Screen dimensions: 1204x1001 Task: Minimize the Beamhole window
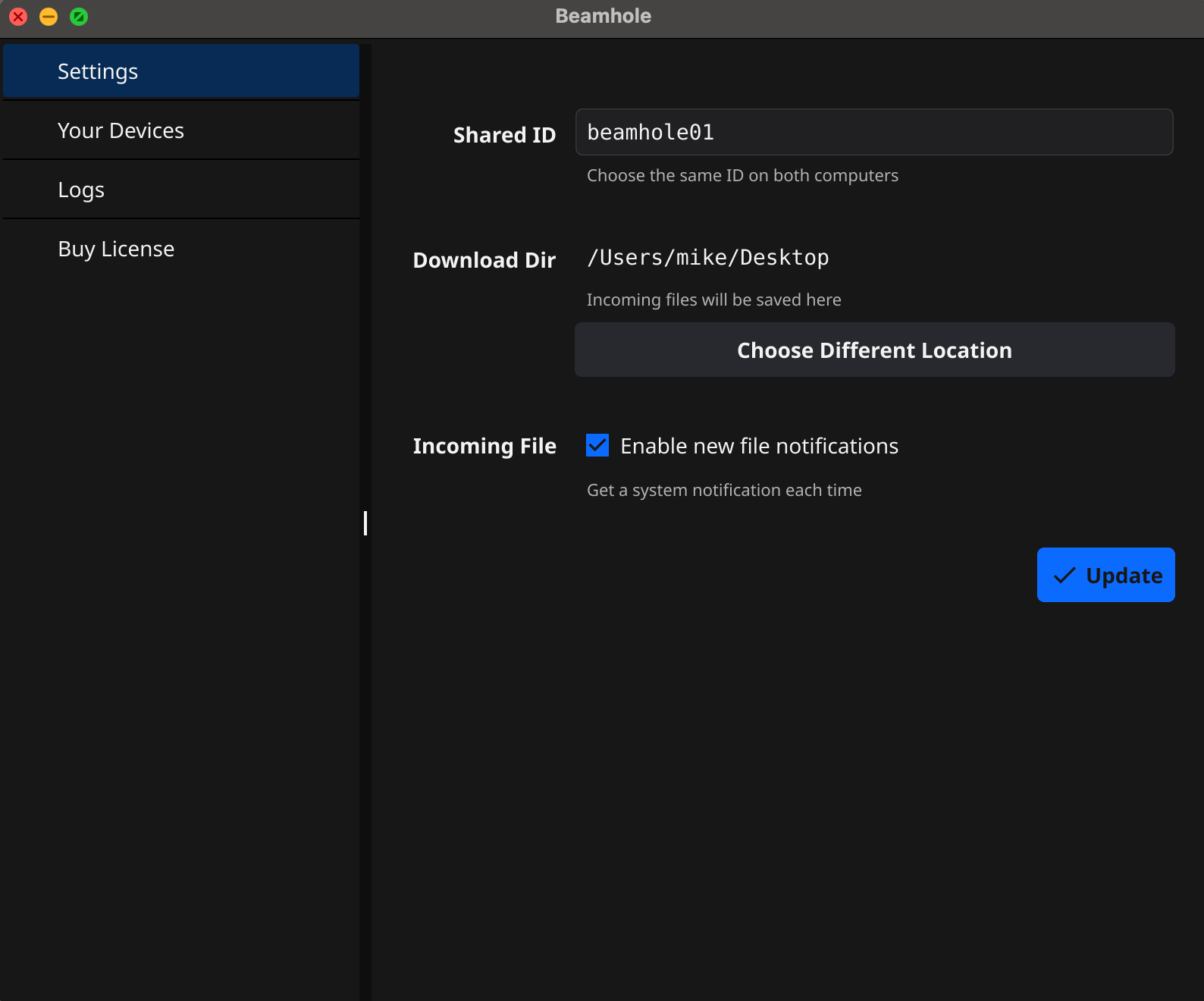[49, 17]
